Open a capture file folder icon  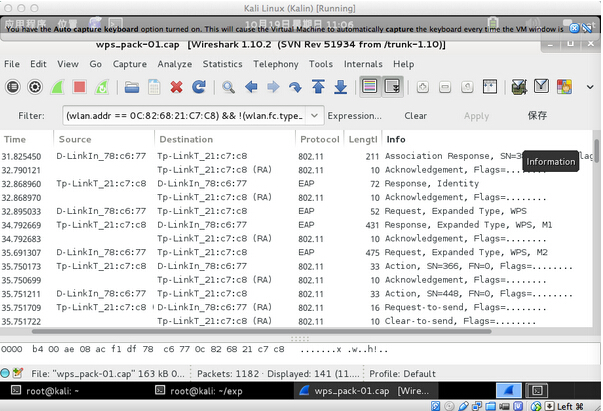[132, 87]
